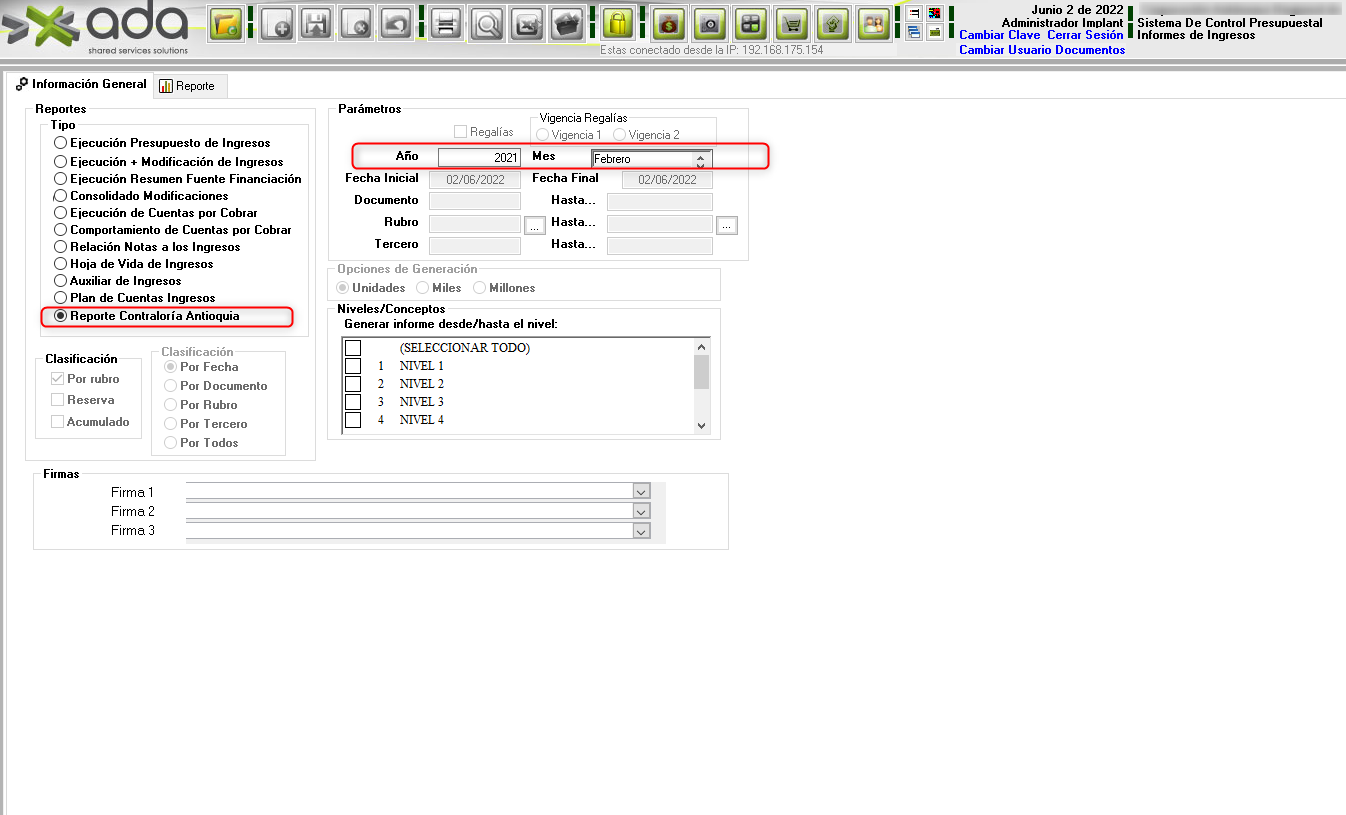The height and width of the screenshot is (815, 1346).
Task: Choose the Auxiliar de Ingresos option
Action: pyautogui.click(x=61, y=281)
